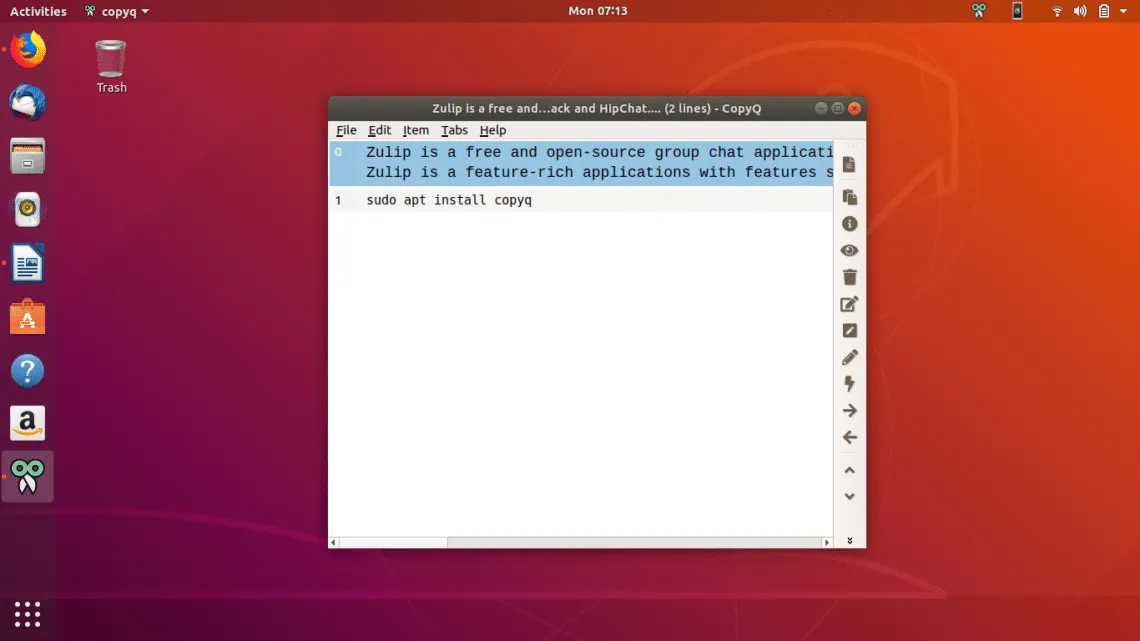Toggle item preview with the eye icon
1140x641 pixels.
(x=849, y=251)
